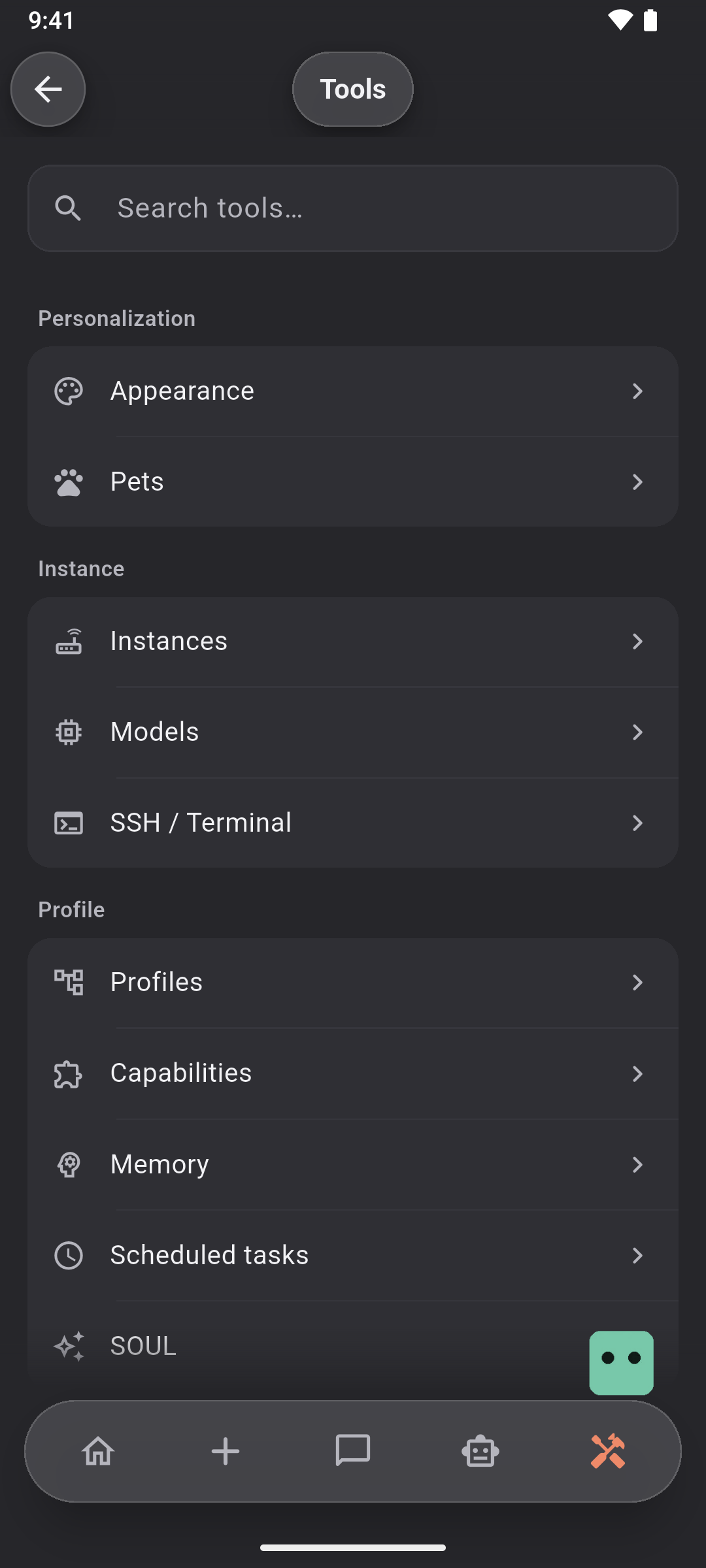Open the home tab icon
Screen dimensions: 706x1568
click(x=98, y=1451)
